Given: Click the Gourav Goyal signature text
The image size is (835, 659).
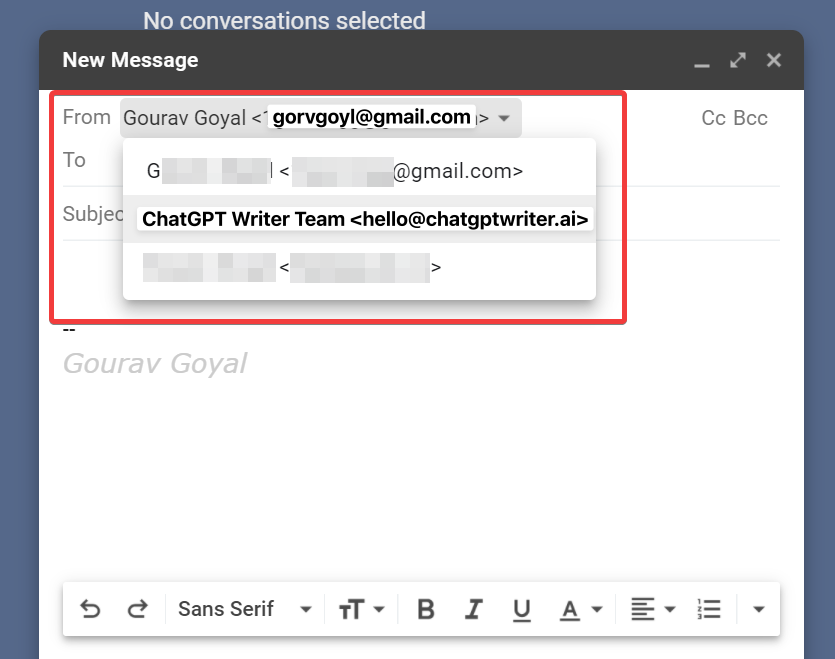Looking at the screenshot, I should tap(155, 364).
